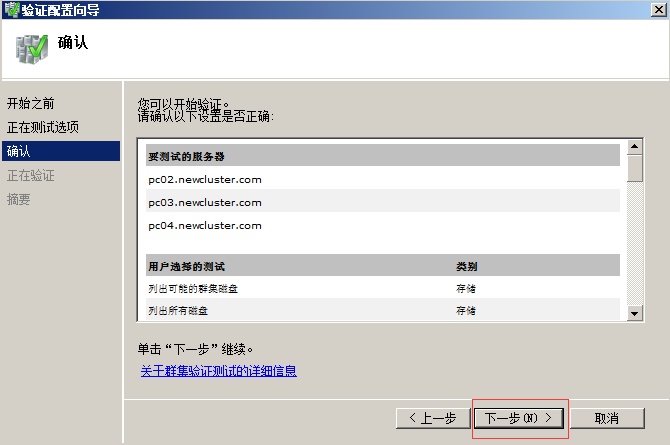Click the scrollbar down arrow

pyautogui.click(x=635, y=313)
